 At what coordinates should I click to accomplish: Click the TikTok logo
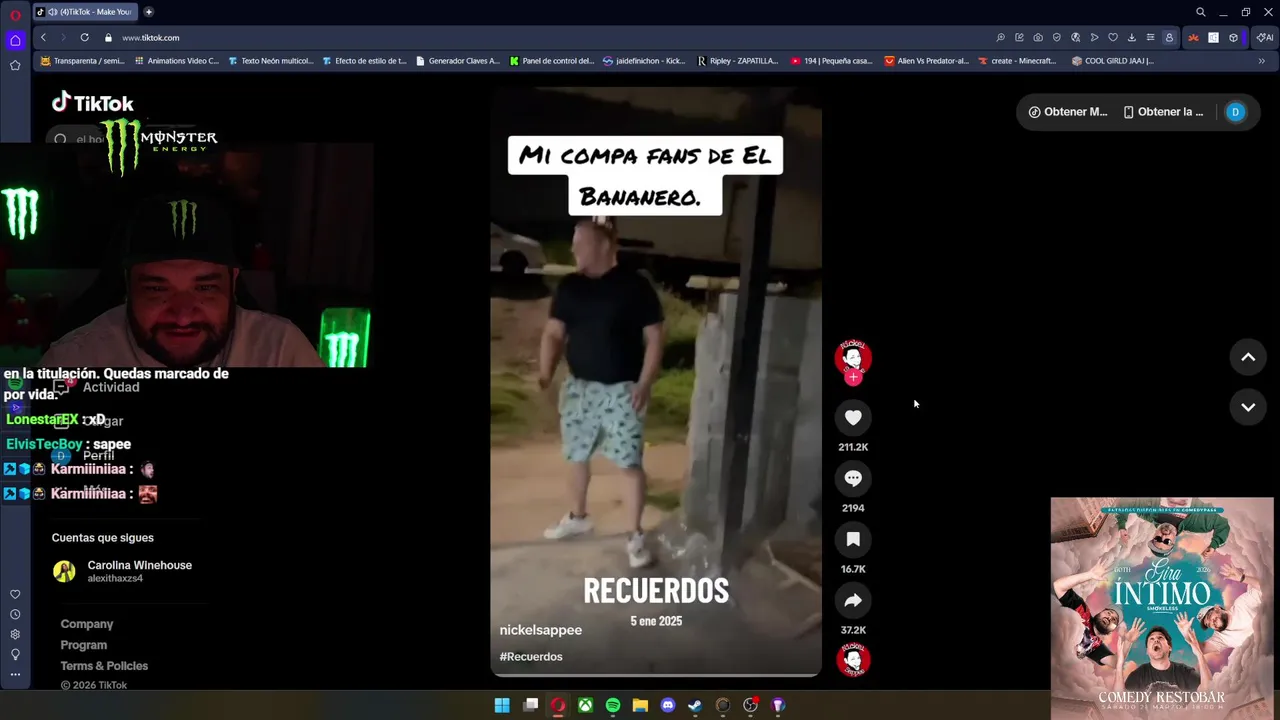click(93, 103)
